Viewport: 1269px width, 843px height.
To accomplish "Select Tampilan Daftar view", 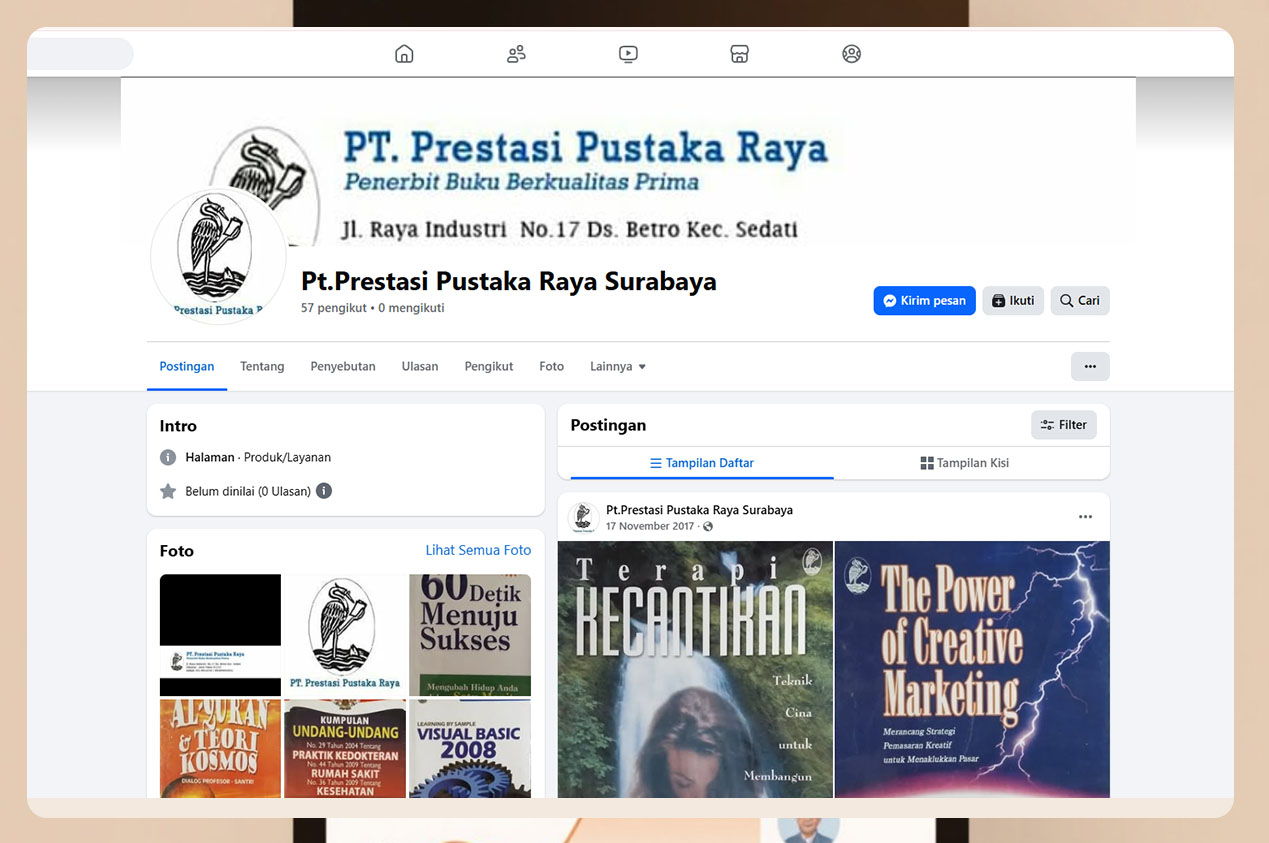I will pos(702,463).
